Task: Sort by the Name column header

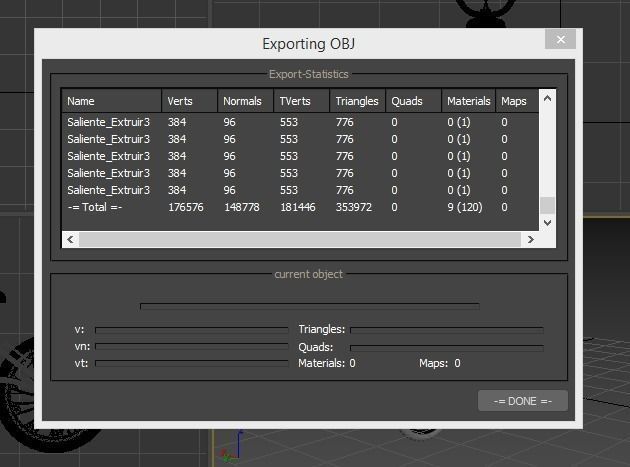Action: coord(112,101)
